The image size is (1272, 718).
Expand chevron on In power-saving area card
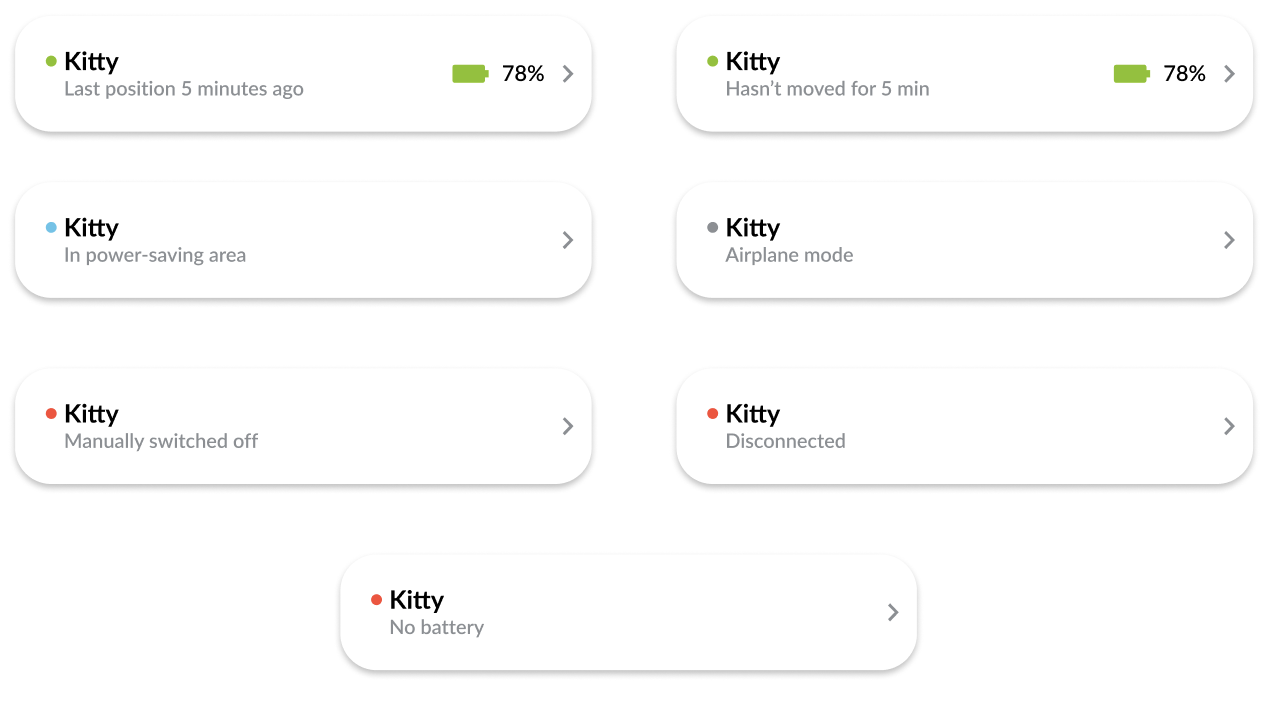(568, 240)
